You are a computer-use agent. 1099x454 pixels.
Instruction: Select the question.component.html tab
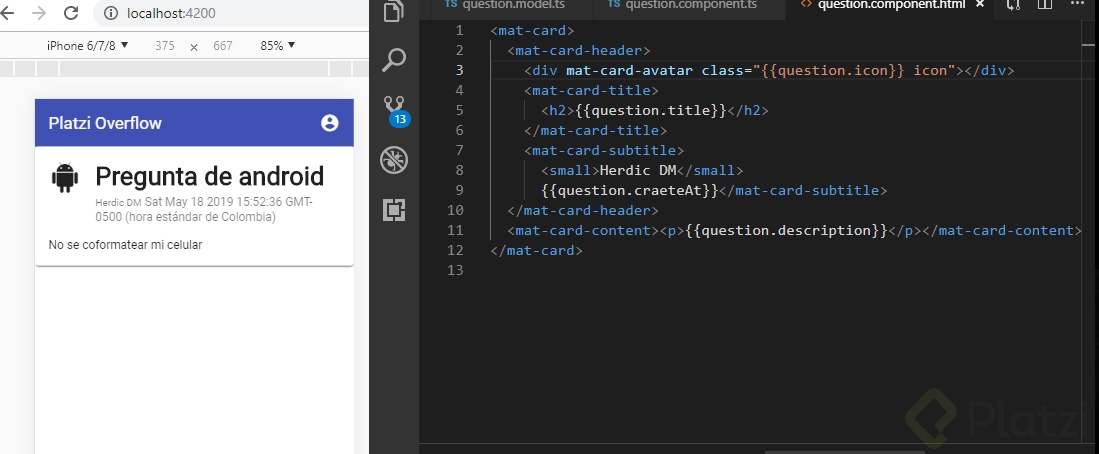click(x=890, y=5)
